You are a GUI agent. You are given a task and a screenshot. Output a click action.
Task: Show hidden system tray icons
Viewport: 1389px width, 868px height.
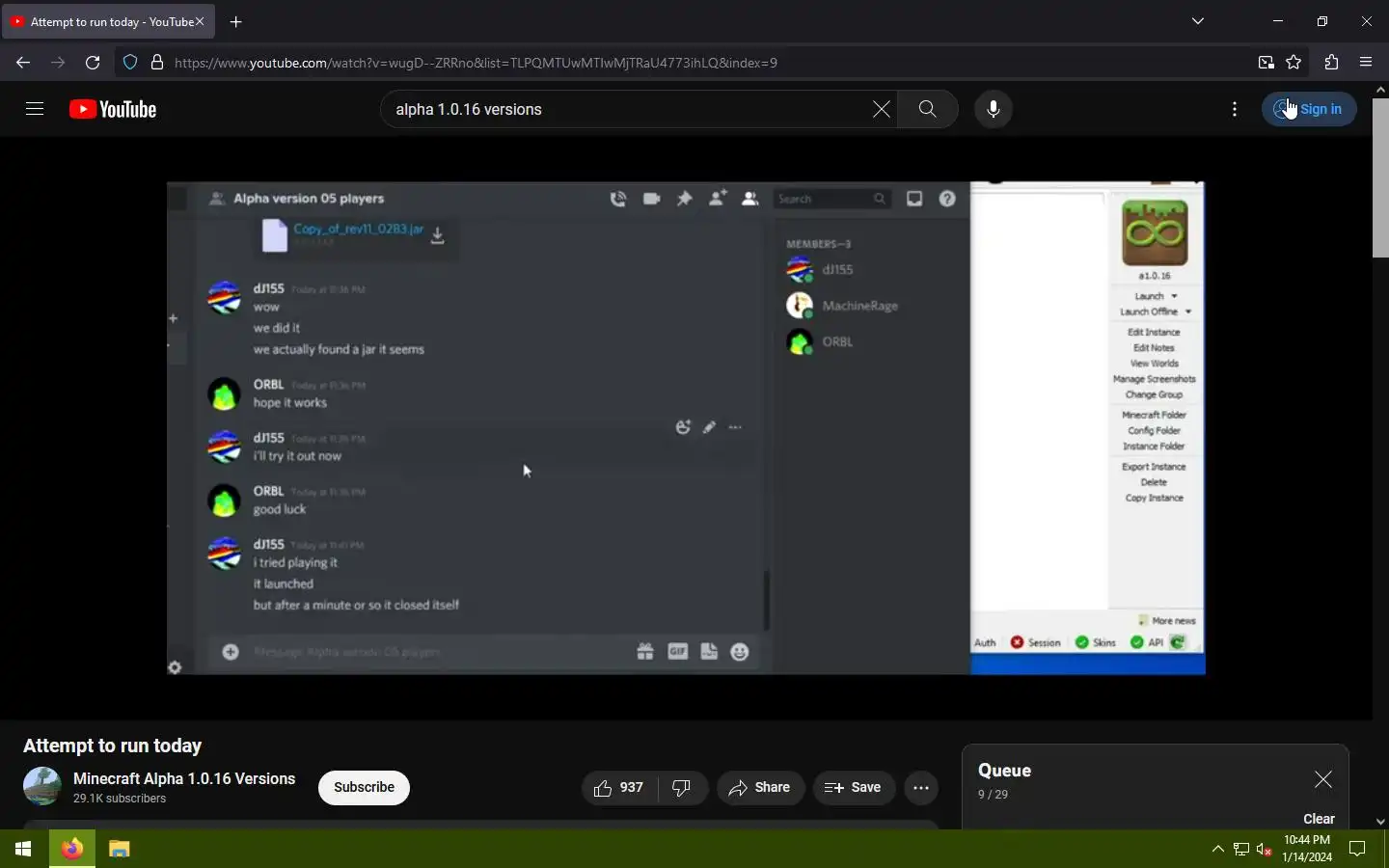point(1217,849)
